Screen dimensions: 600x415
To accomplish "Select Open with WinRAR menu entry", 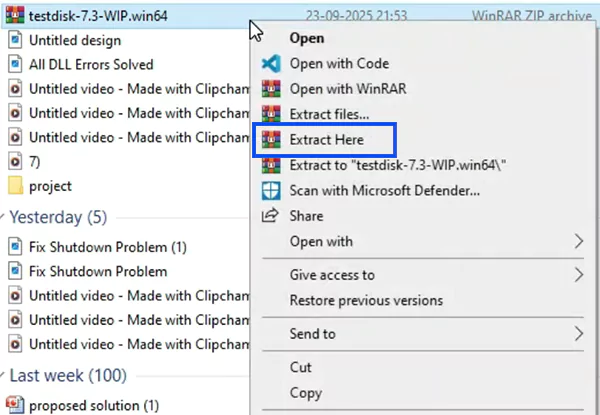I will [348, 89].
